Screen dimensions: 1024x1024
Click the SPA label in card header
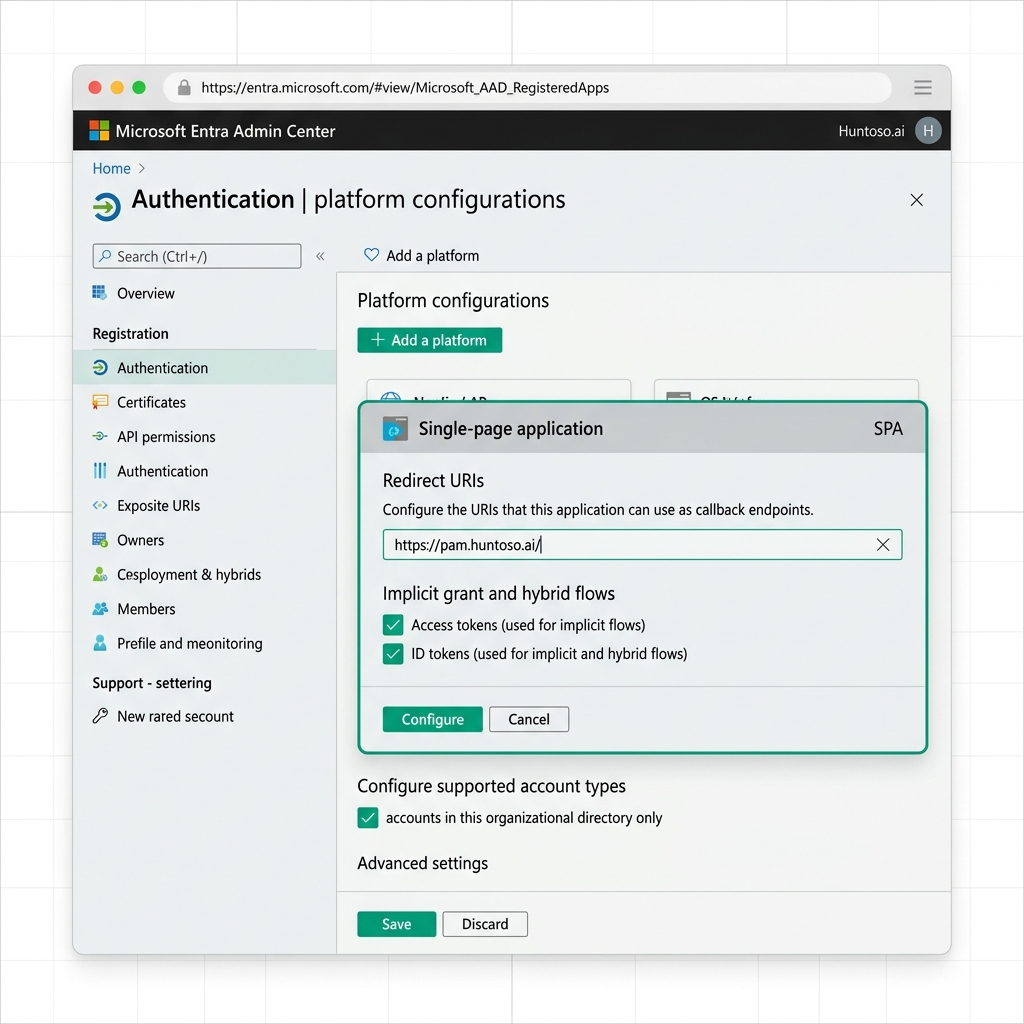pyautogui.click(x=888, y=428)
